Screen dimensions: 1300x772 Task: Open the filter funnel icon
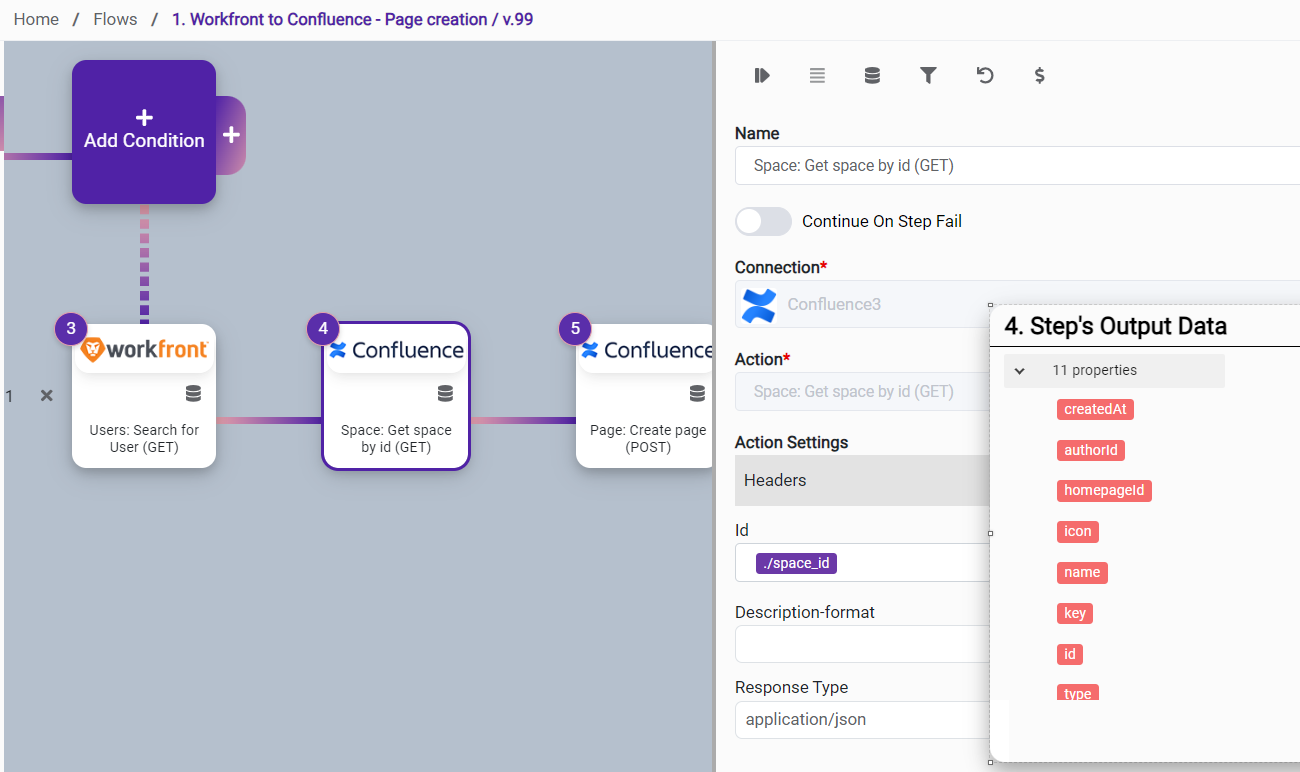tap(928, 75)
